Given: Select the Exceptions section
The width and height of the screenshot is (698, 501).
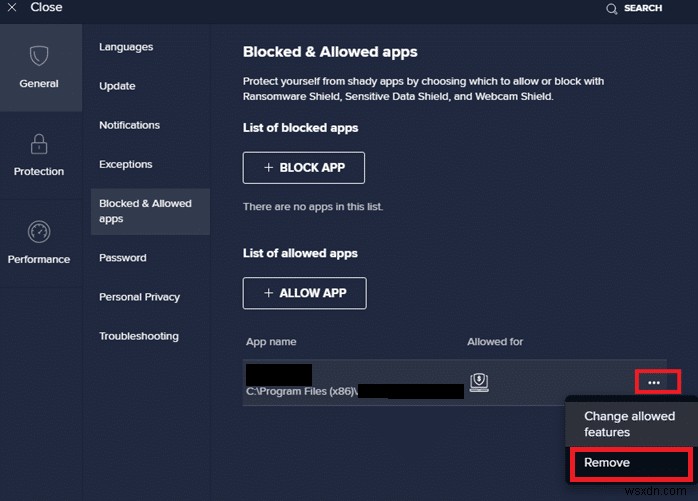Looking at the screenshot, I should point(126,164).
